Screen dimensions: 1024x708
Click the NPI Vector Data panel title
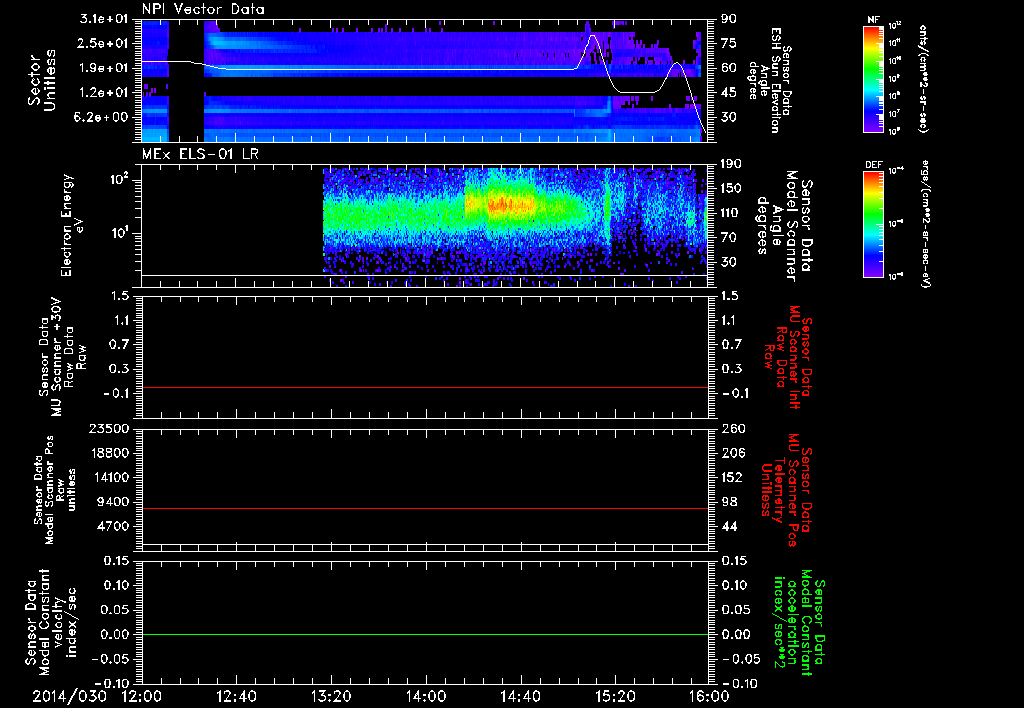(203, 9)
